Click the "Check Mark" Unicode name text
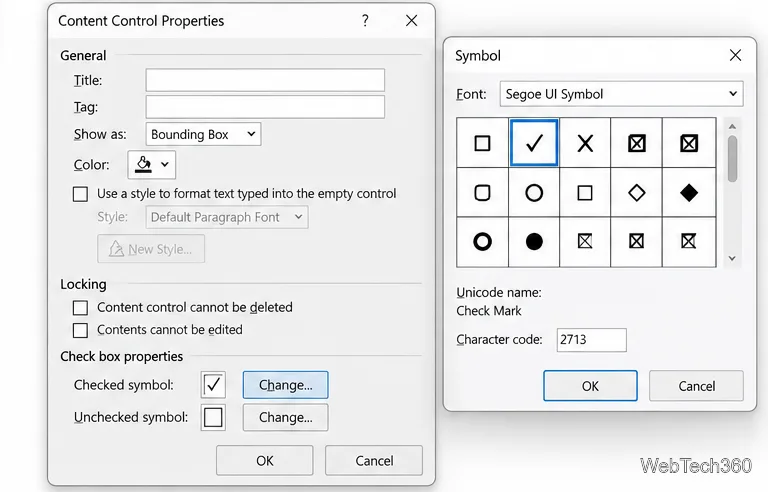768x492 pixels. coord(488,311)
